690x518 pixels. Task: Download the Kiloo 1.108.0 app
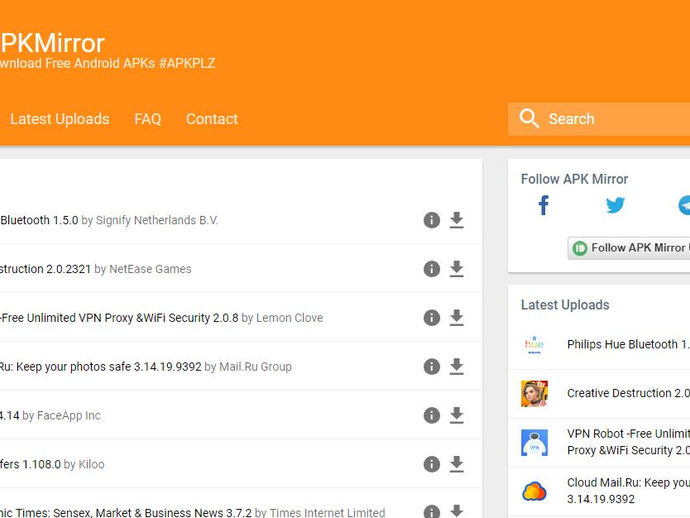click(456, 464)
